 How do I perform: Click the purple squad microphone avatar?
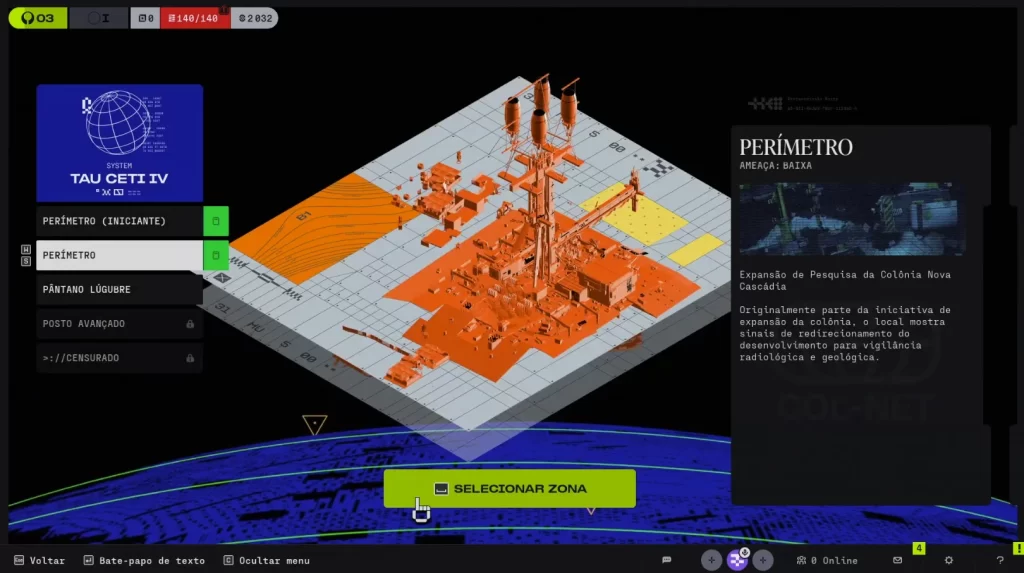(x=738, y=560)
